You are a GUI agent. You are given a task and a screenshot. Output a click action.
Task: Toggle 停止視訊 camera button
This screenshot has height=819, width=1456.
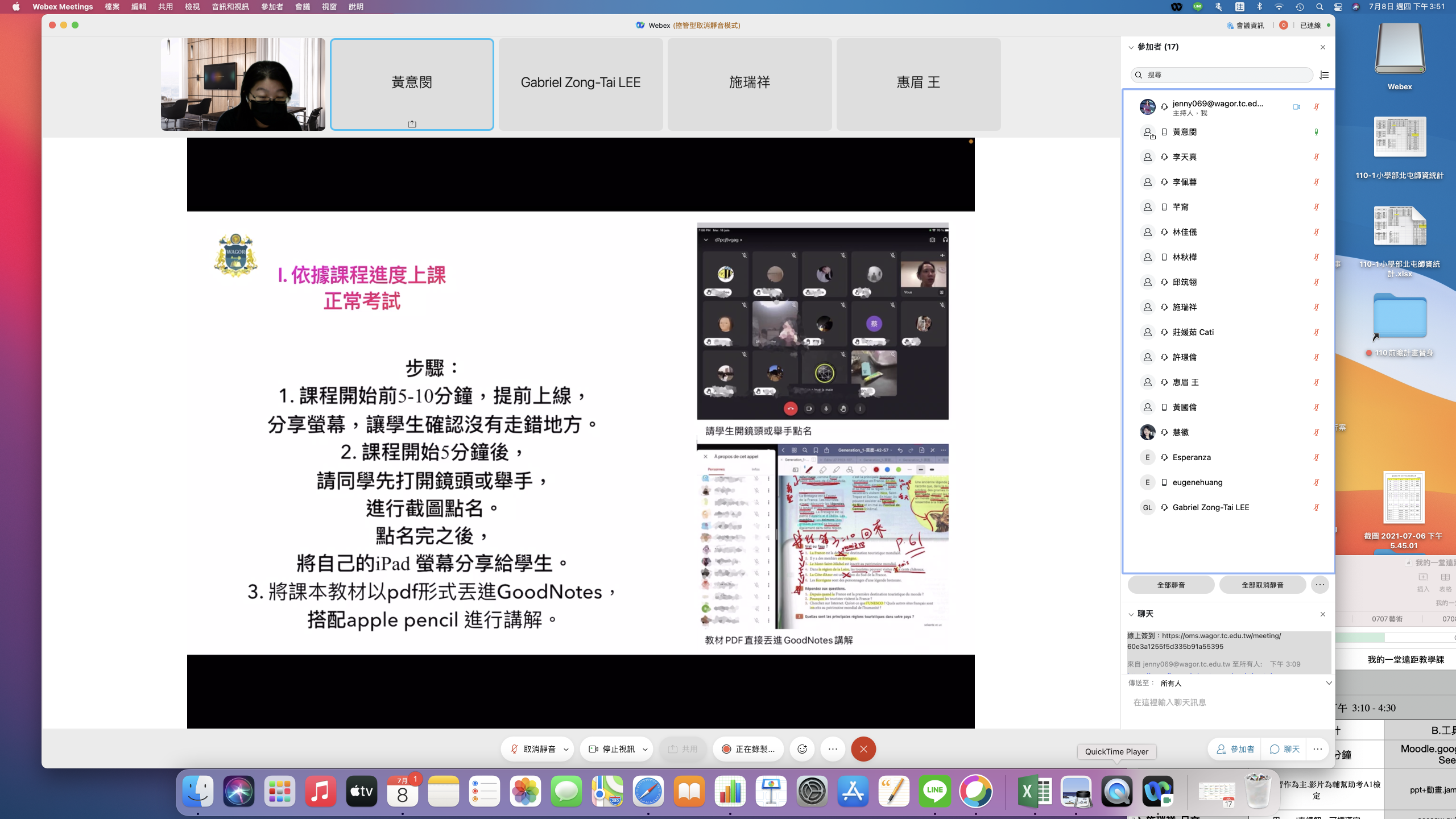pyautogui.click(x=611, y=749)
